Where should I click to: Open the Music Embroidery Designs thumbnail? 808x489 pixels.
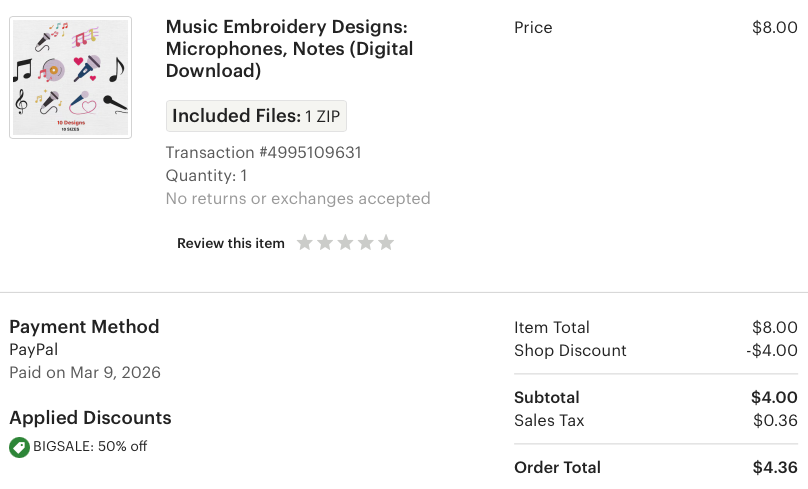[x=70, y=77]
